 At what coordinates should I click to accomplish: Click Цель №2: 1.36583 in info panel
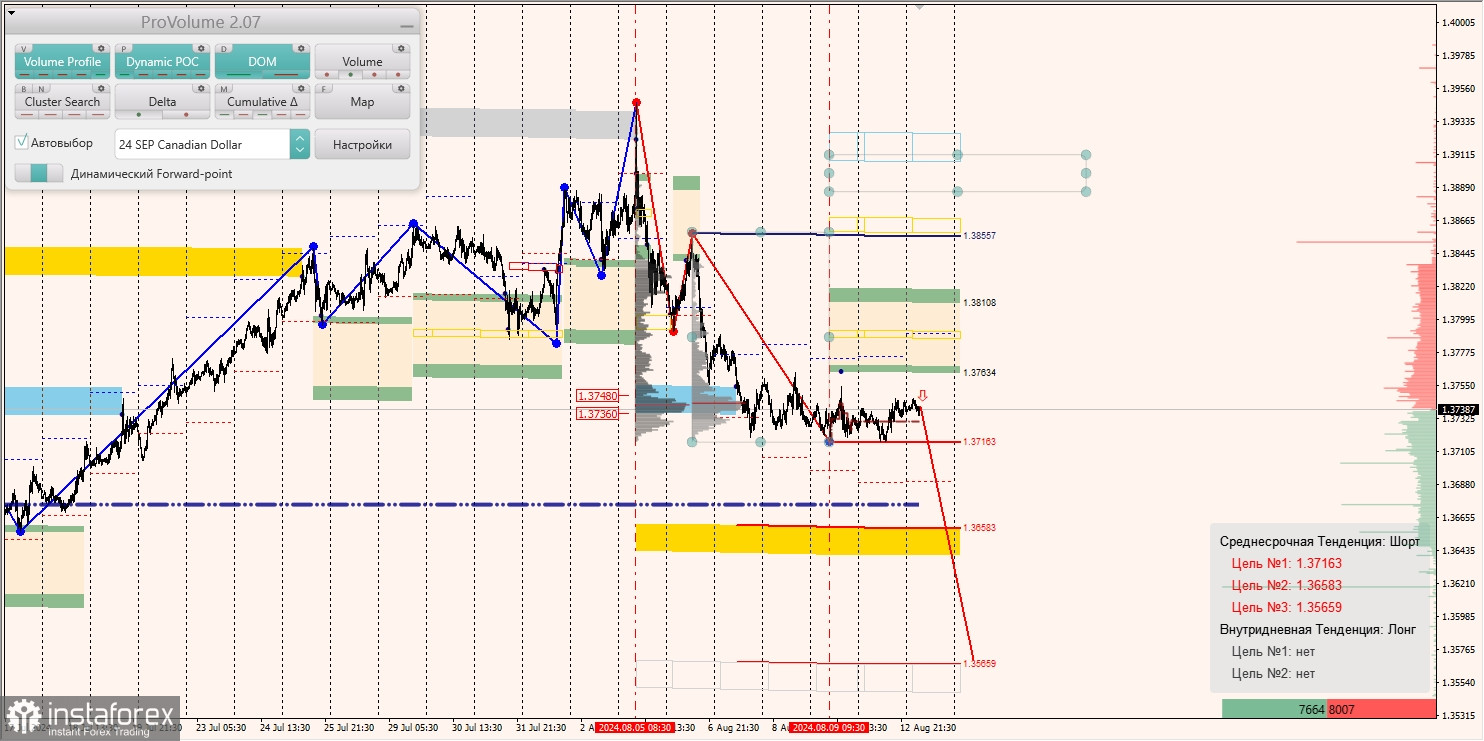pyautogui.click(x=1287, y=585)
